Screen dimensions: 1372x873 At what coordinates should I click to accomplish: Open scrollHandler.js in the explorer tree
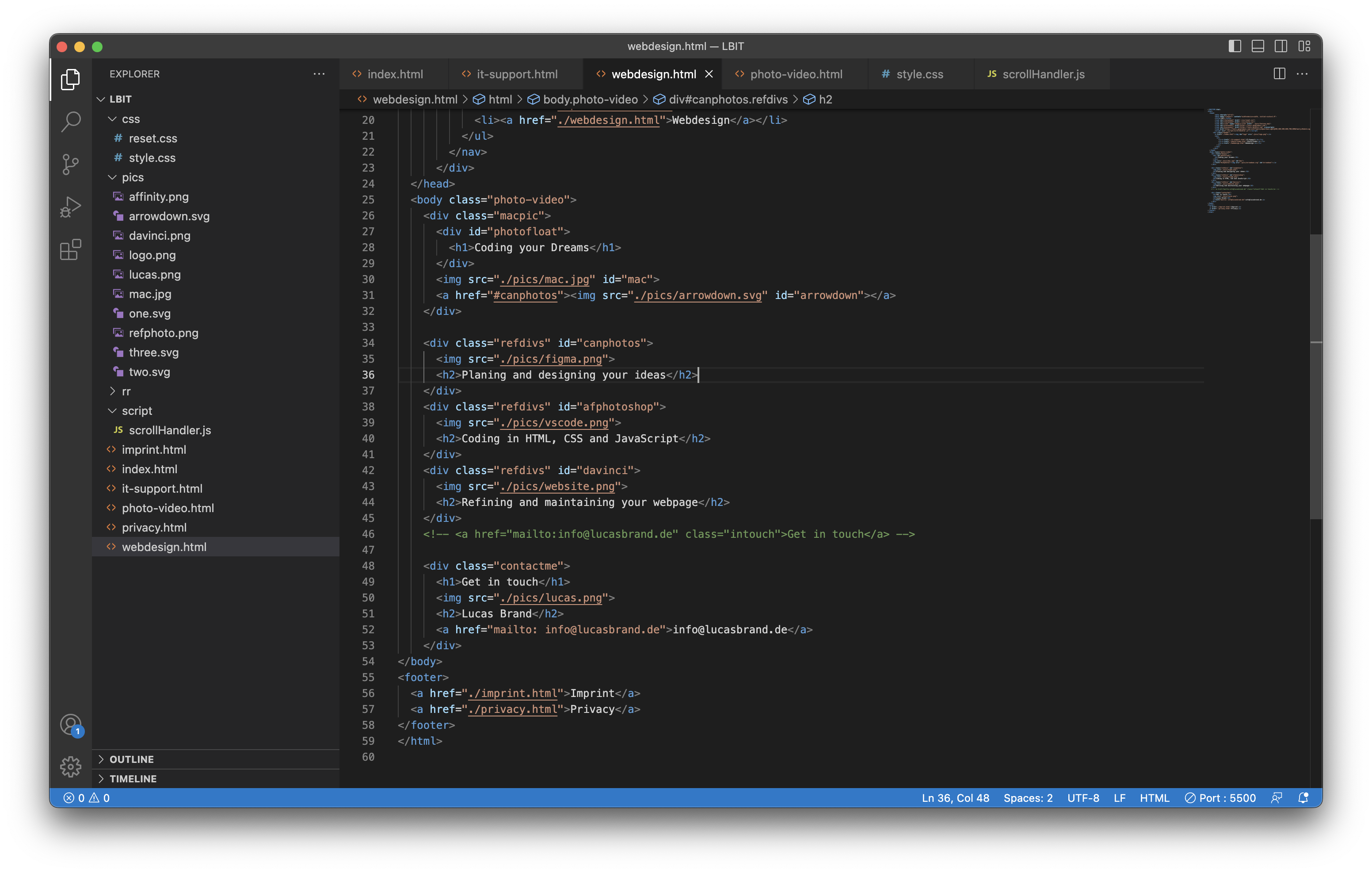(169, 430)
